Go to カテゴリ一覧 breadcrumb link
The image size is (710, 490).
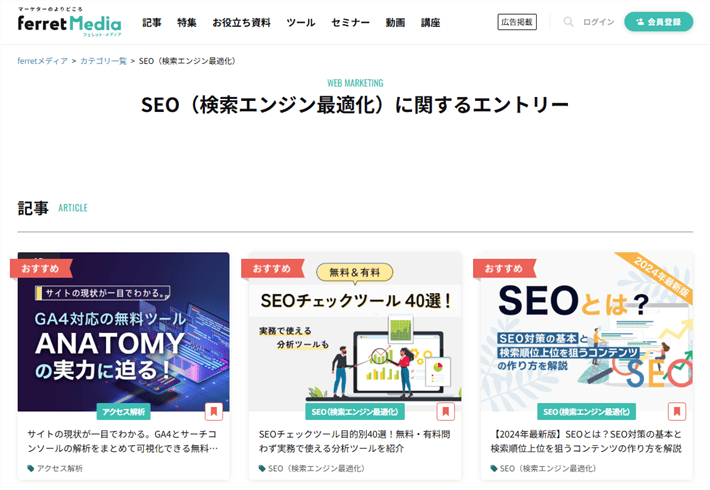coord(103,61)
